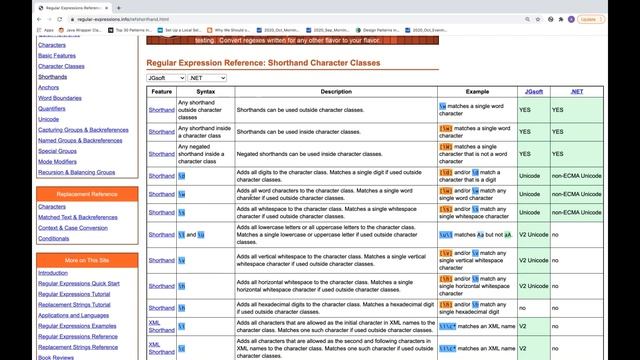Open the Why We Should bookmark
Image resolution: width=640 pixels, height=360 pixels.
[229, 30]
